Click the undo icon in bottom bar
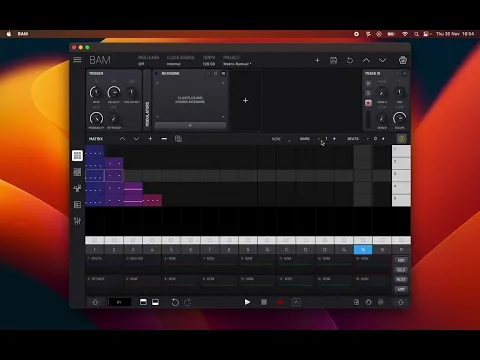This screenshot has width=480, height=360. [x=175, y=302]
